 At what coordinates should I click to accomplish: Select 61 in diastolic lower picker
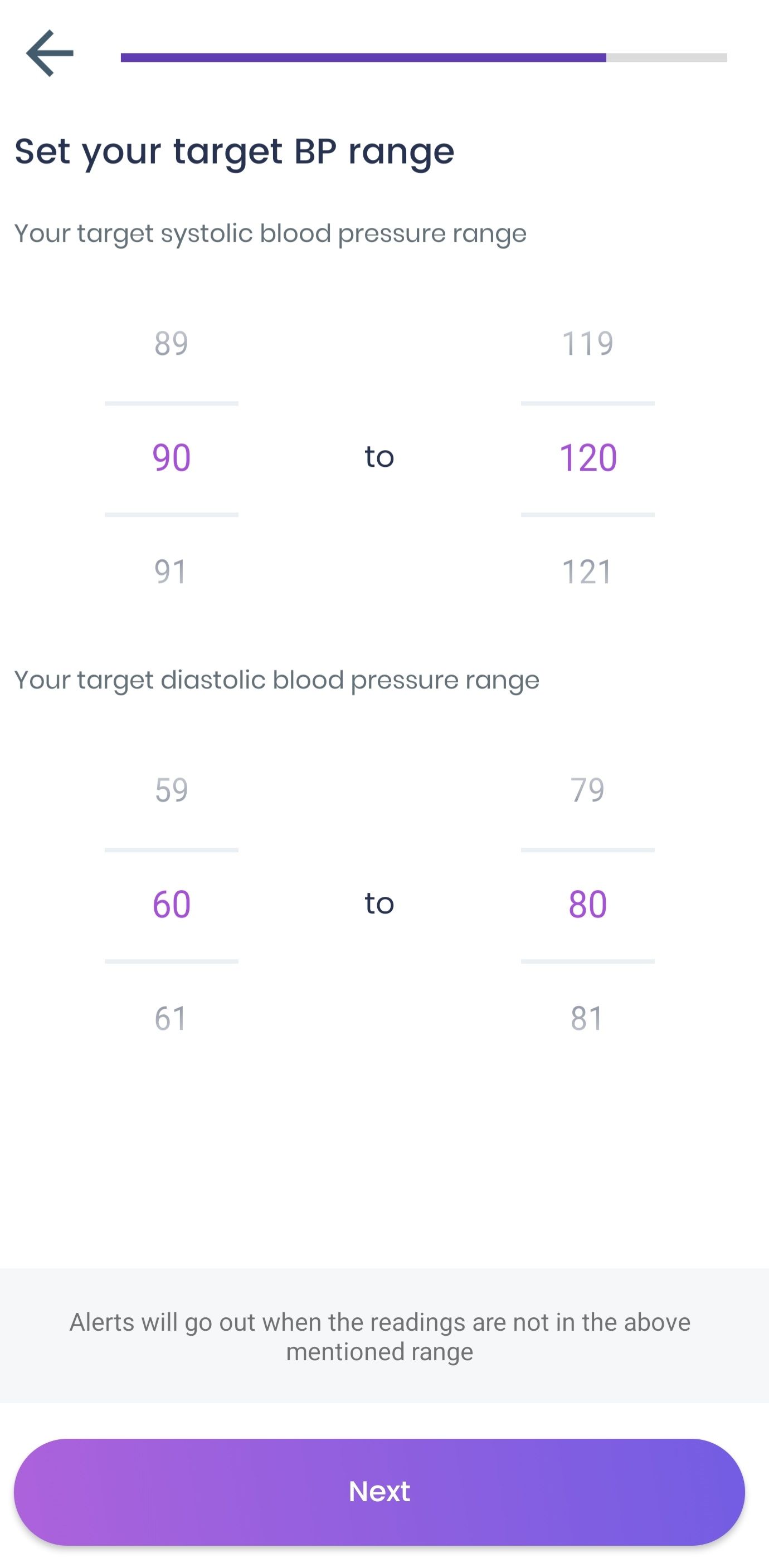[x=171, y=1018]
